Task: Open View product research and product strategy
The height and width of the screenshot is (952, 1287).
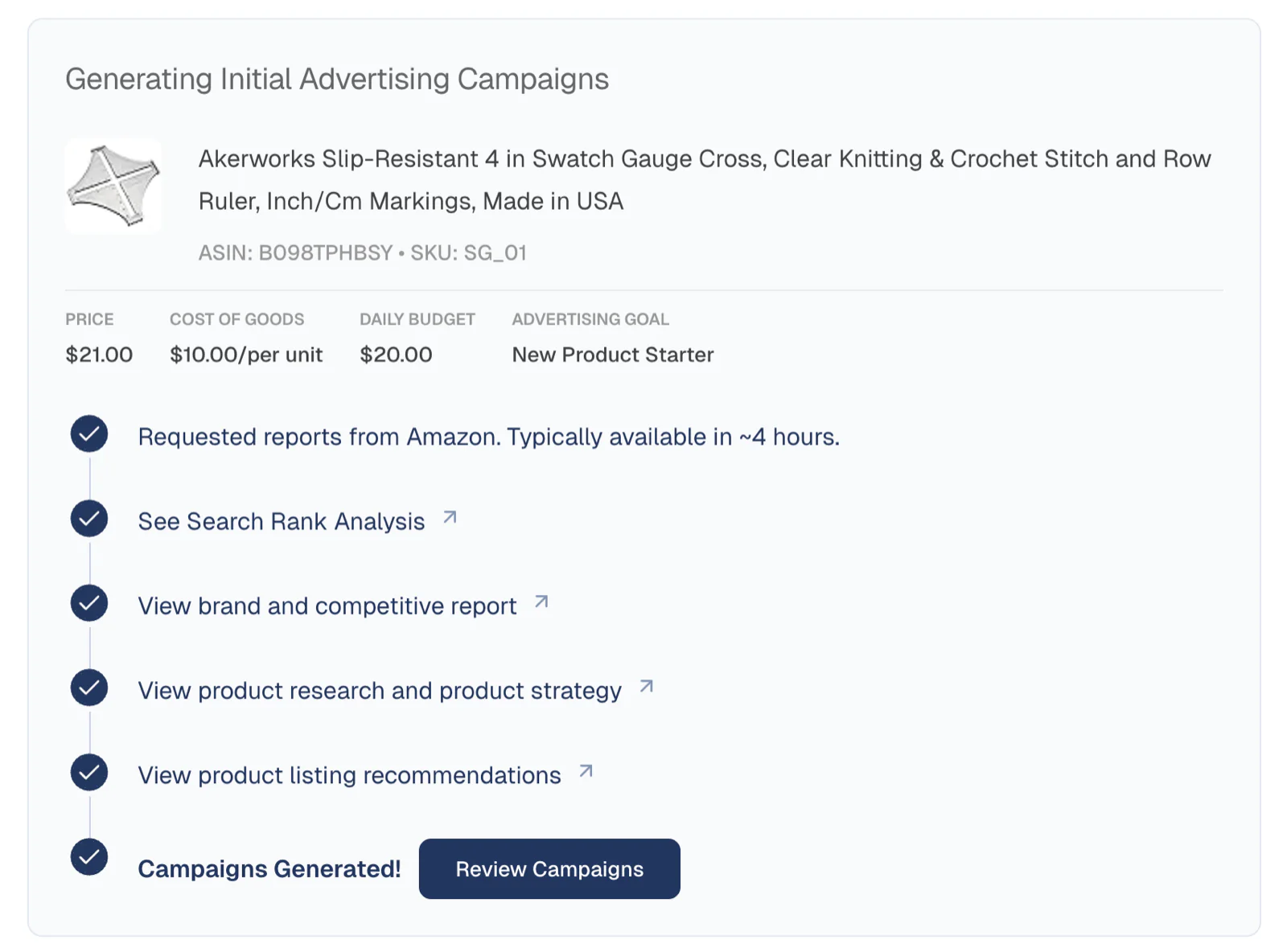Action: 379,691
